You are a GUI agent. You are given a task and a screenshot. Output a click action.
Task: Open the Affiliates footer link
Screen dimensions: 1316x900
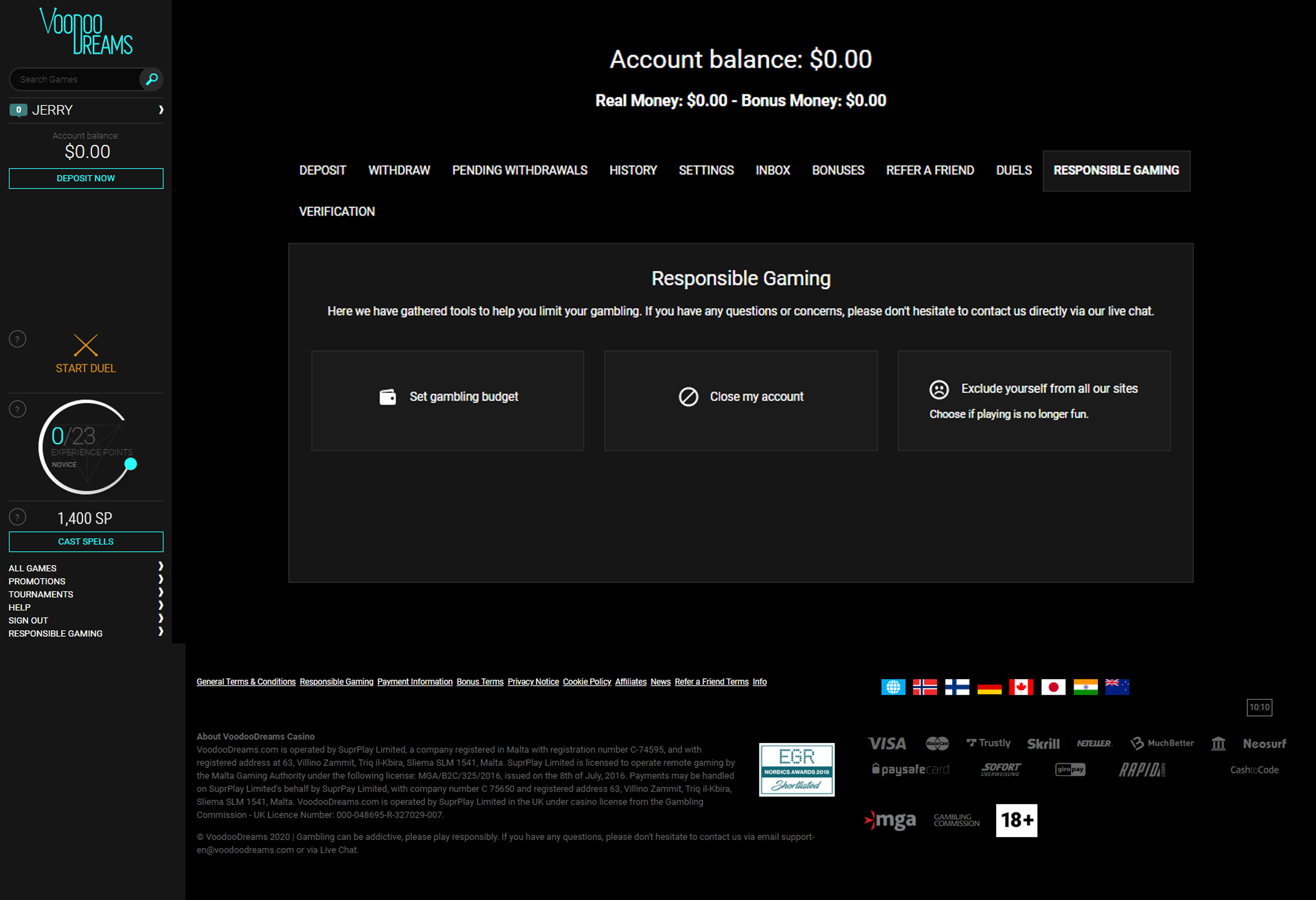(631, 682)
